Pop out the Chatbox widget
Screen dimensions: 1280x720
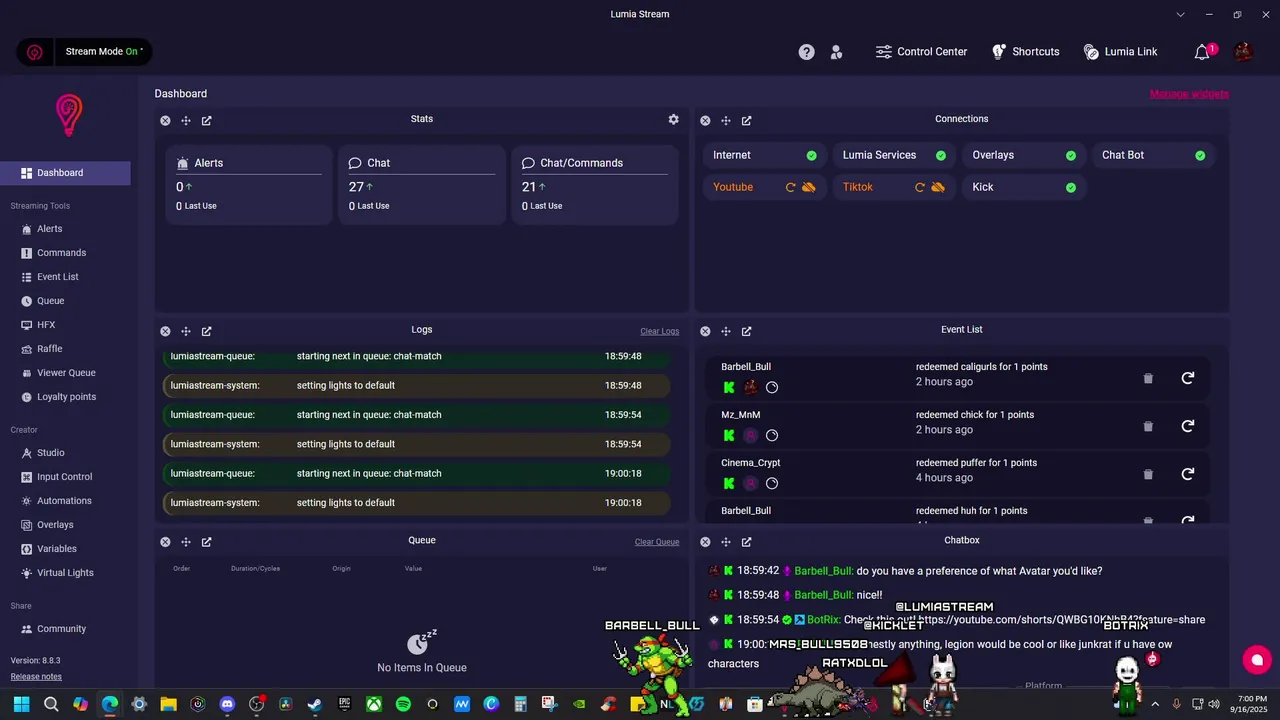[x=746, y=542]
